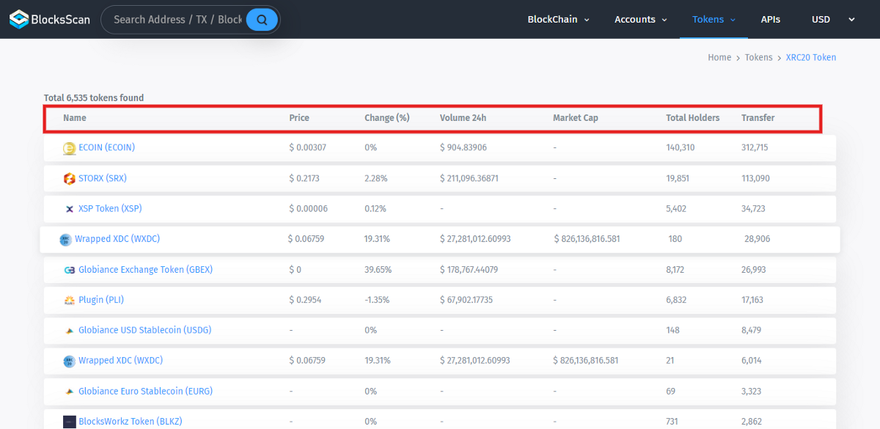Viewport: 880px width, 429px height.
Task: Click the Total Holders column header
Action: (692, 118)
